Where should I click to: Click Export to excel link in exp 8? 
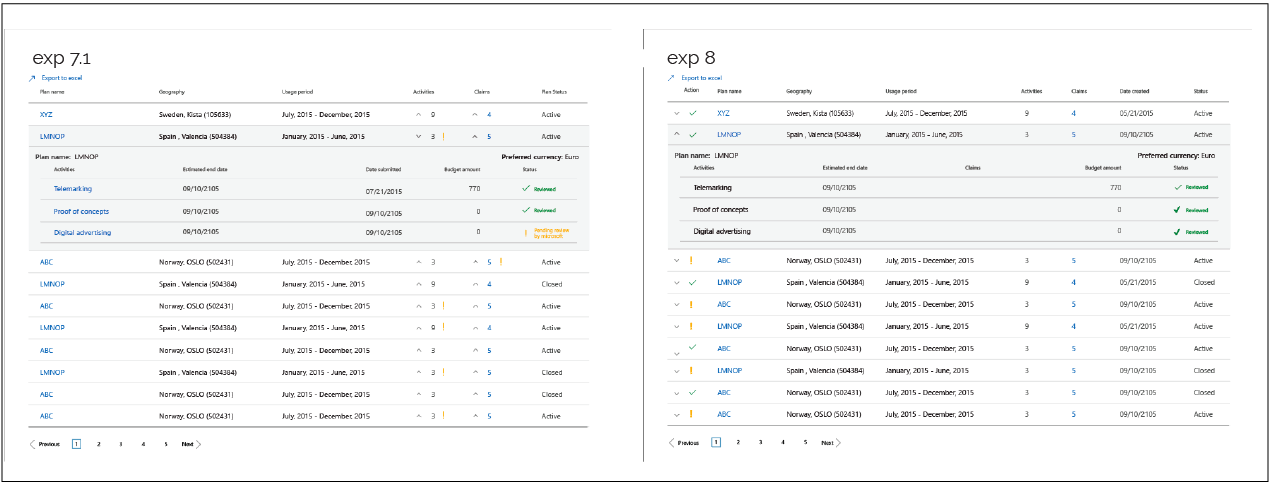[x=701, y=78]
